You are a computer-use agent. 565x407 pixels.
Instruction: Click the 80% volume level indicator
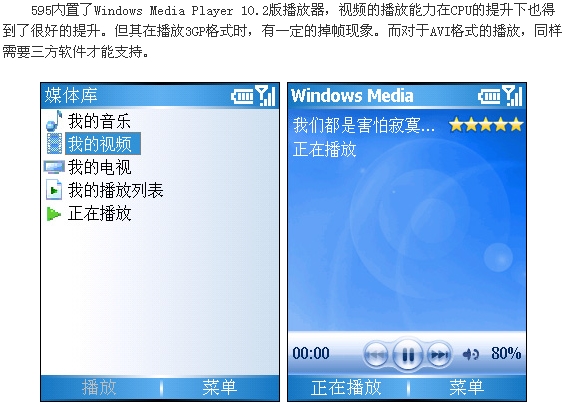506,353
